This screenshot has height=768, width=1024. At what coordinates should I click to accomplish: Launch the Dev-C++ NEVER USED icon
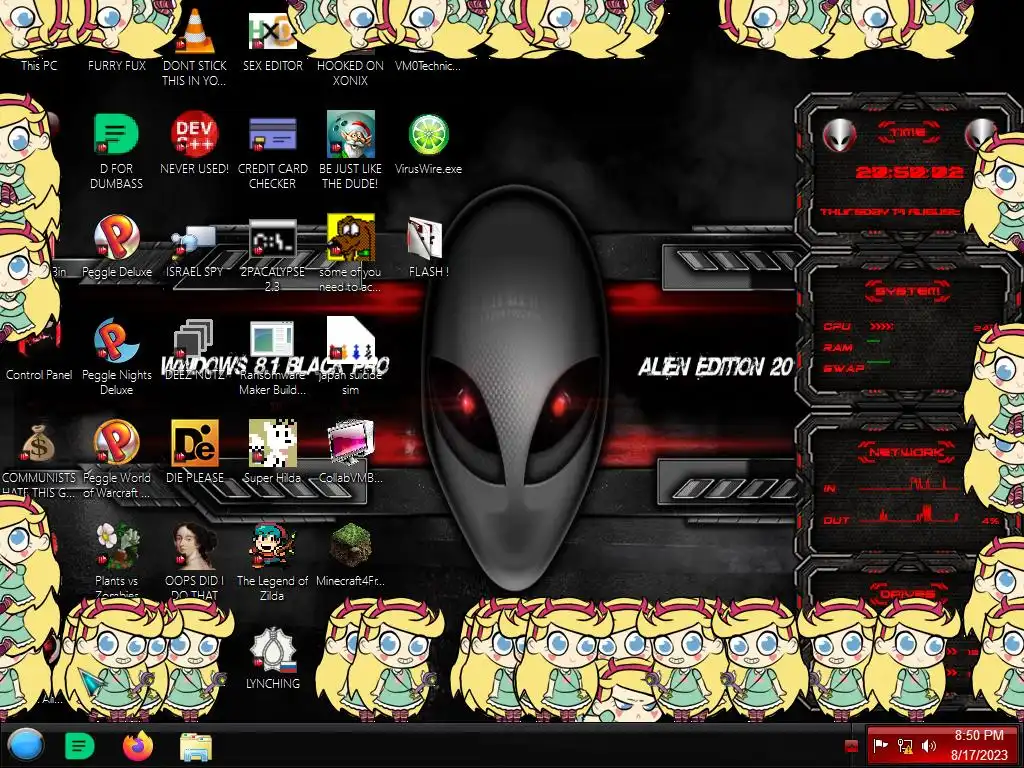tap(194, 135)
